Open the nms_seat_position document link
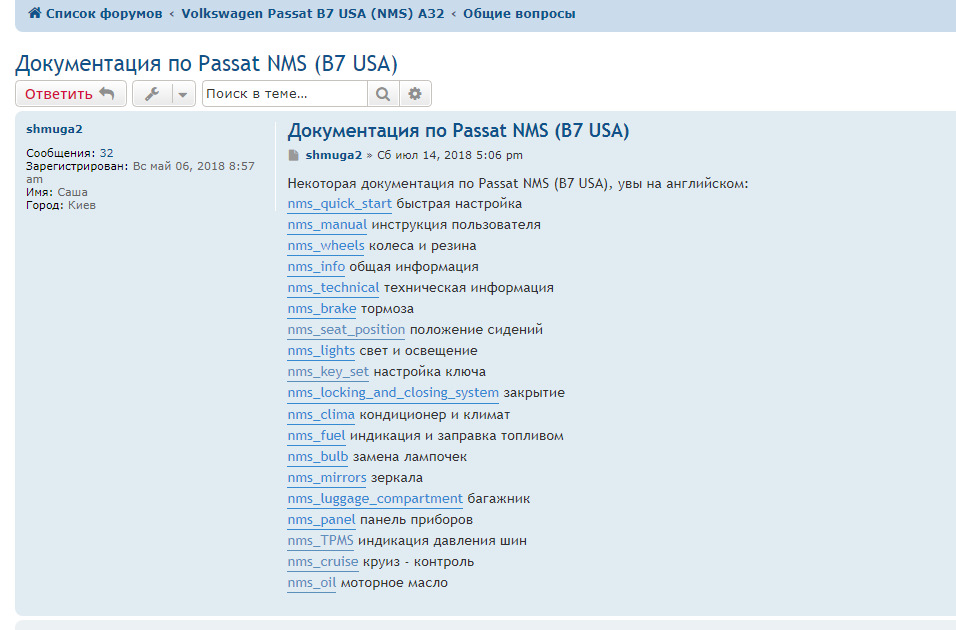This screenshot has height=630, width=956. pyautogui.click(x=346, y=330)
